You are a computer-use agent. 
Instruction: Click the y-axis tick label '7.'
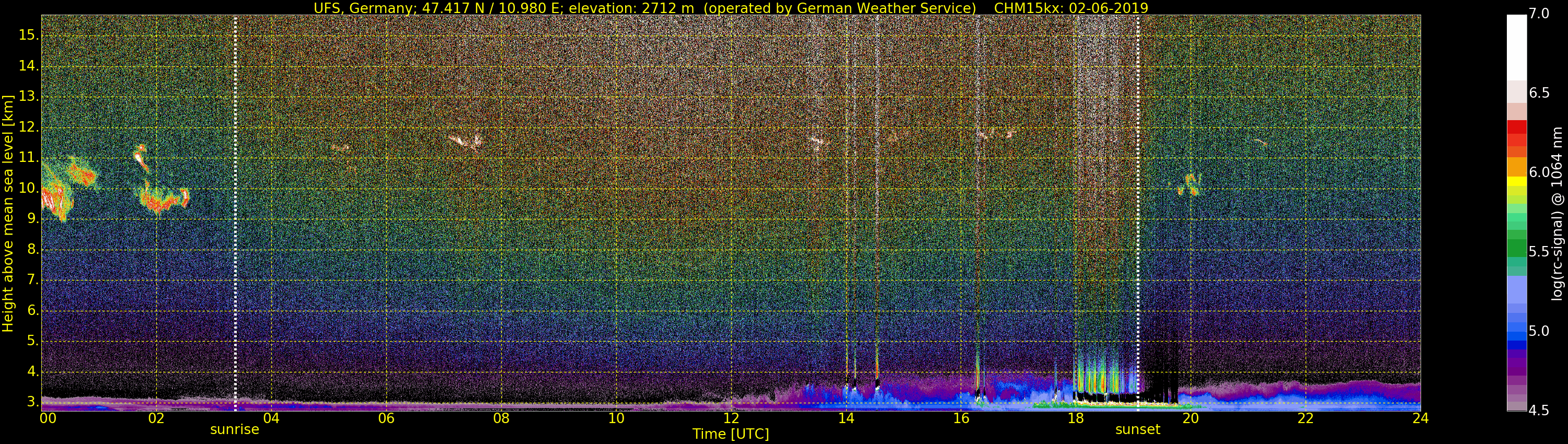[33, 279]
